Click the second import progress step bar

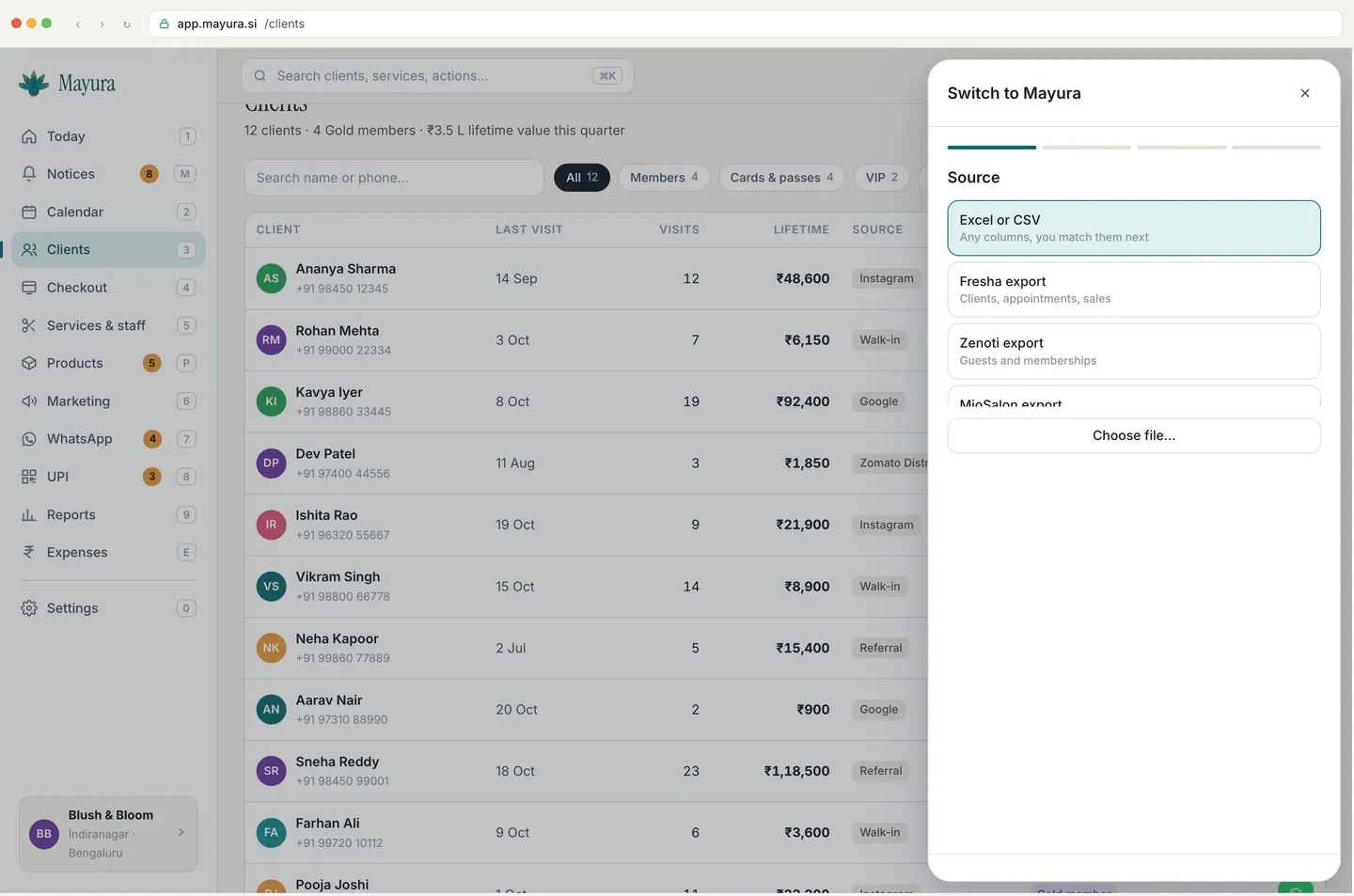[1087, 148]
